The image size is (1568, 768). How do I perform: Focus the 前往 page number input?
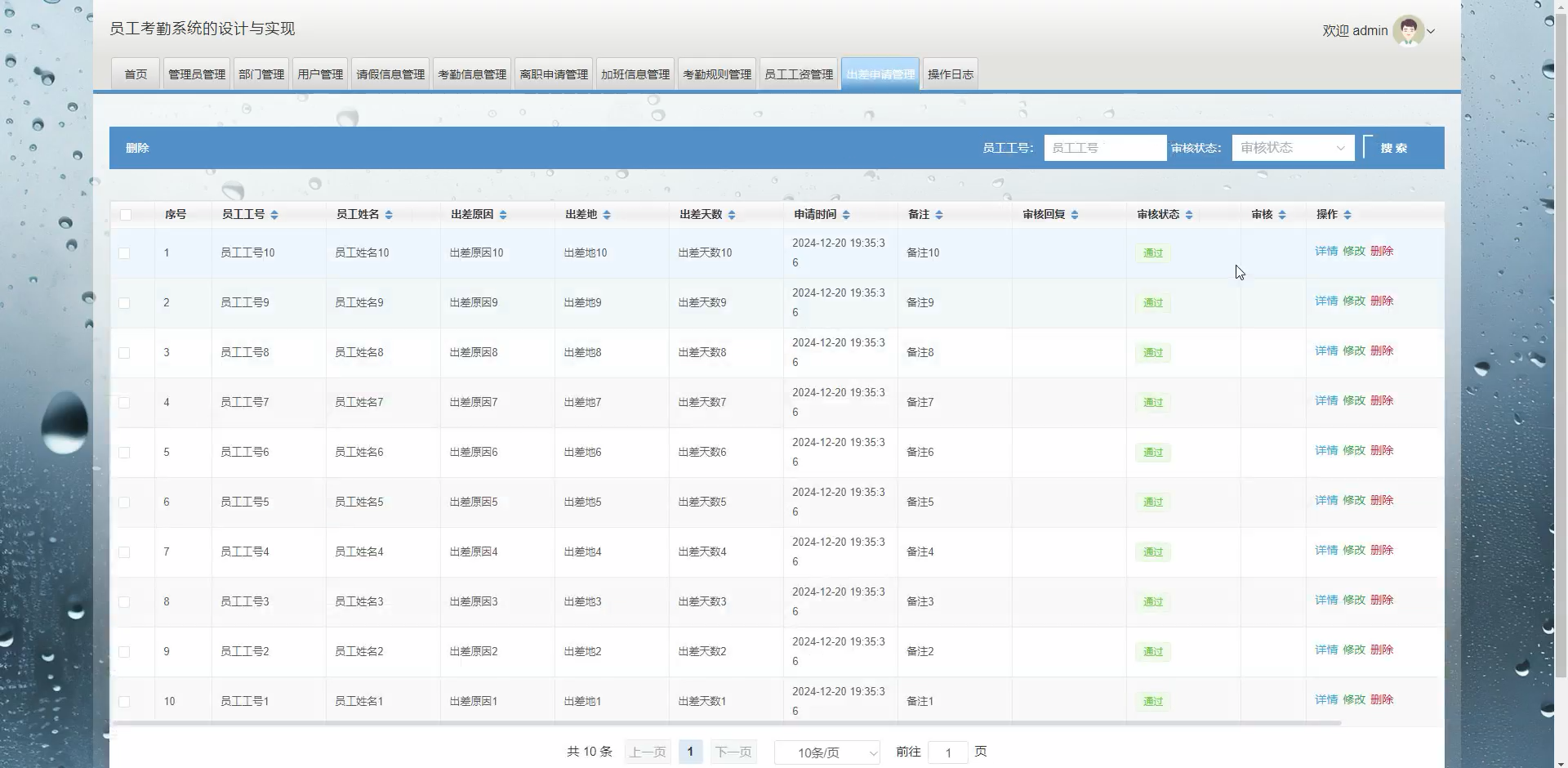948,752
